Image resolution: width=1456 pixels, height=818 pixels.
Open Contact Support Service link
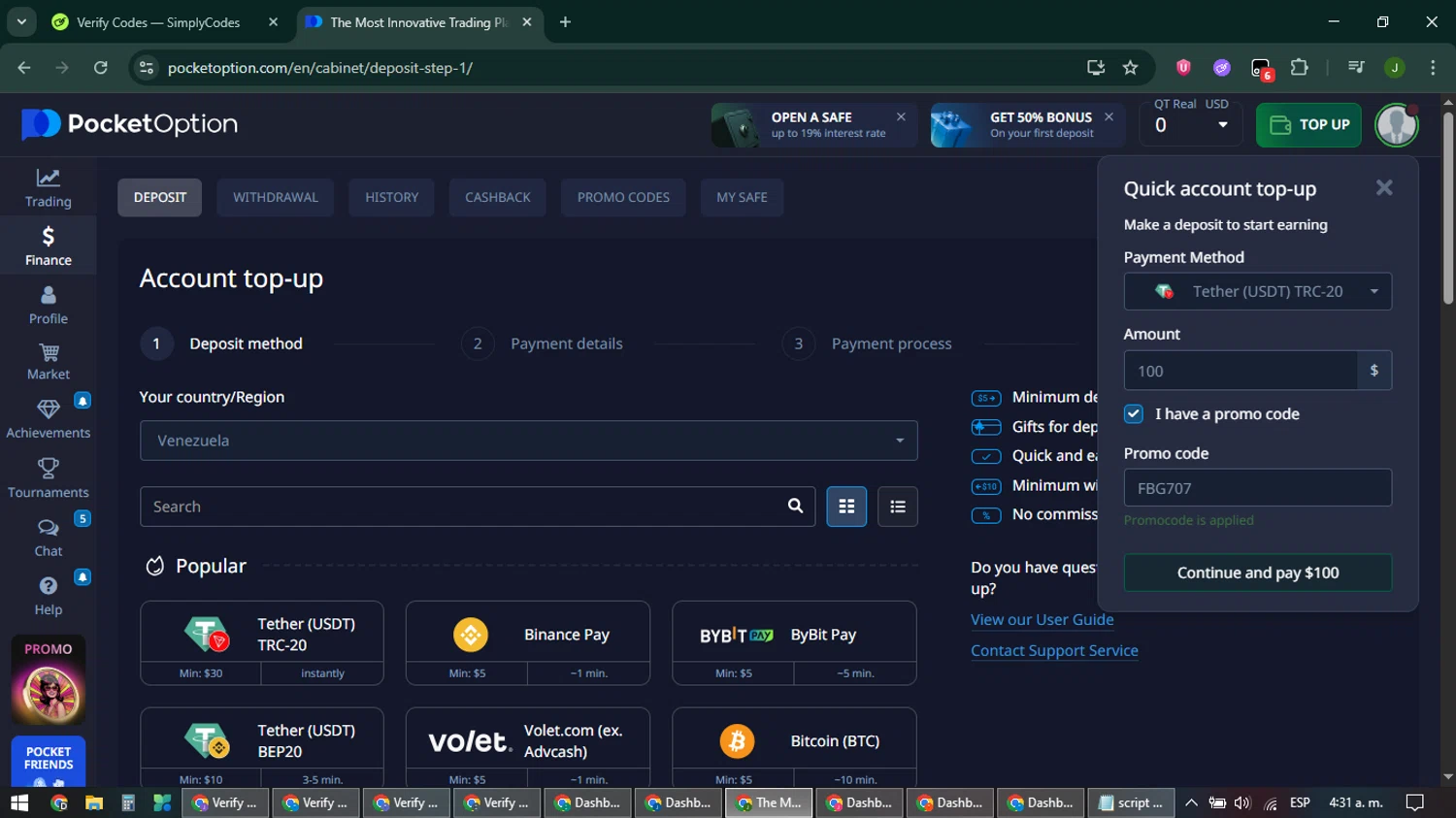(1054, 650)
